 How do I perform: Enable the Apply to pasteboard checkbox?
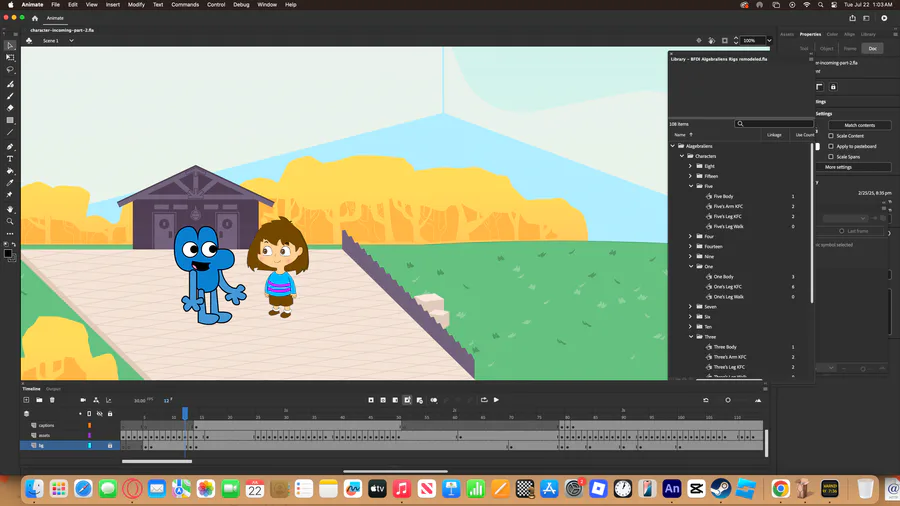coord(831,146)
